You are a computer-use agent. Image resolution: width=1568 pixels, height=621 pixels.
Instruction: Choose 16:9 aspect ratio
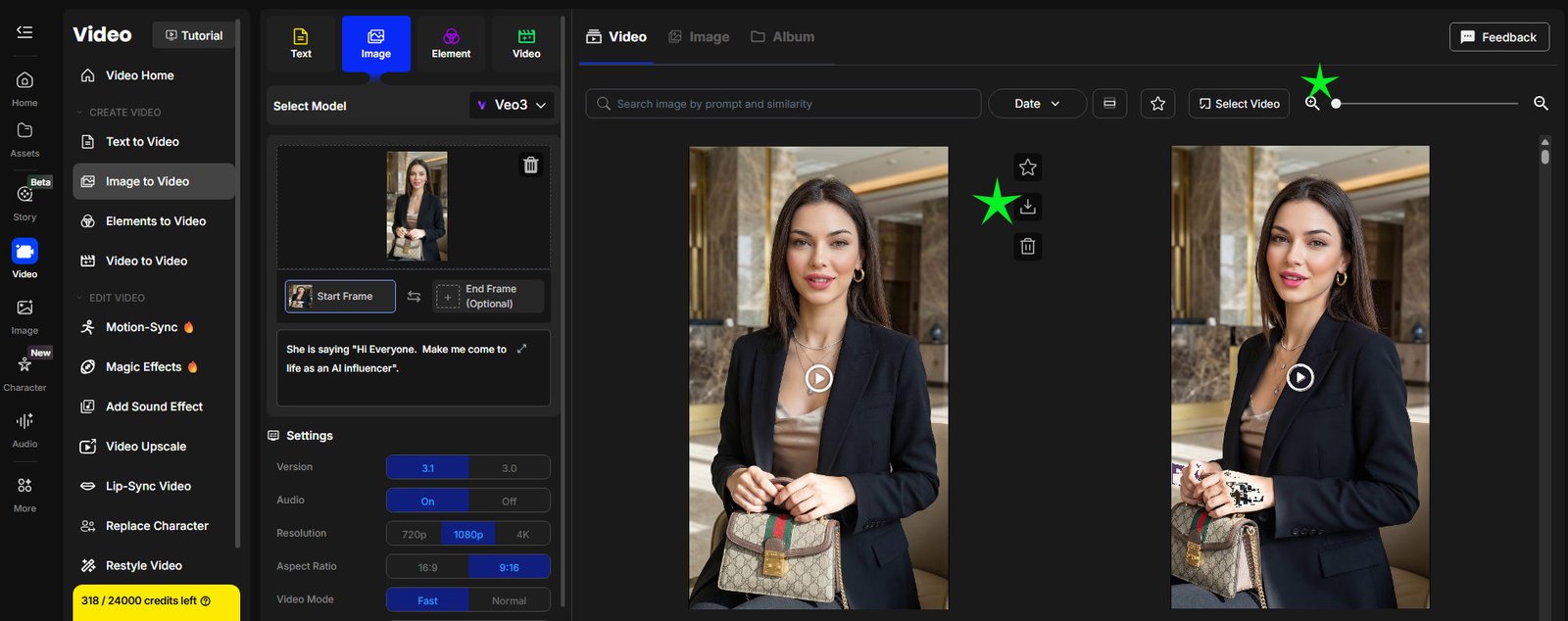[x=427, y=567]
